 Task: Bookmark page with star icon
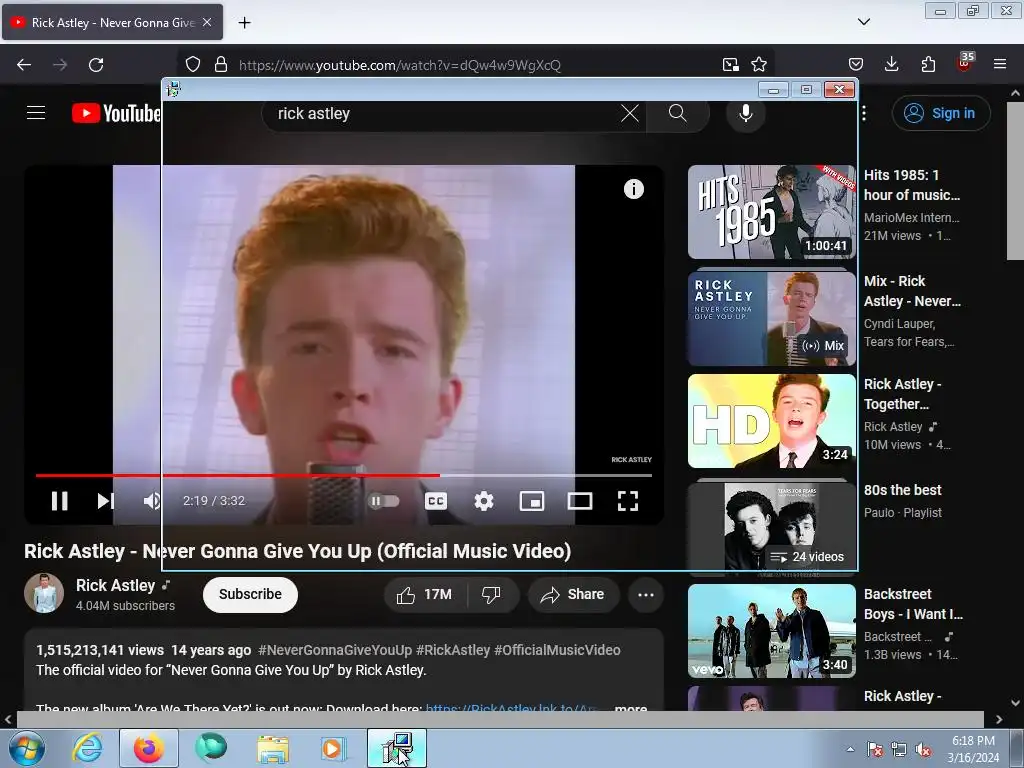pyautogui.click(x=759, y=64)
